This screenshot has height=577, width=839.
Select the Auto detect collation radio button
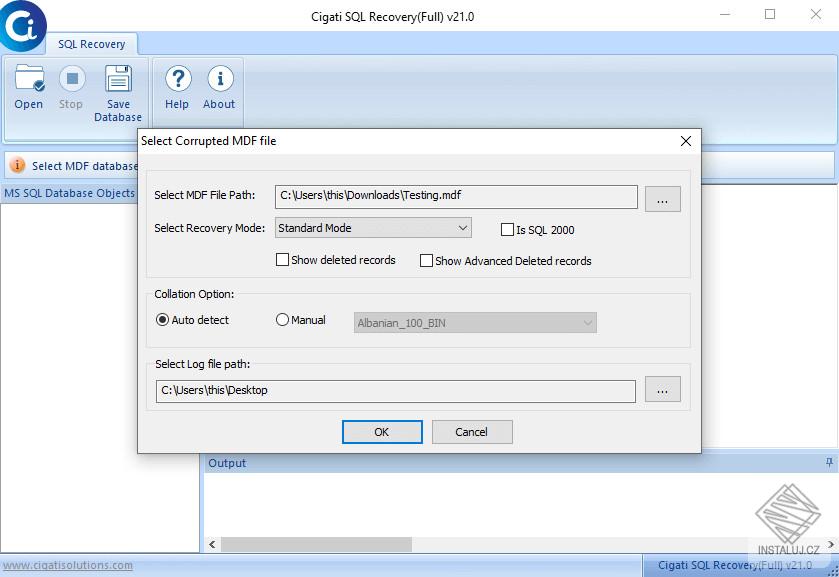(x=162, y=320)
